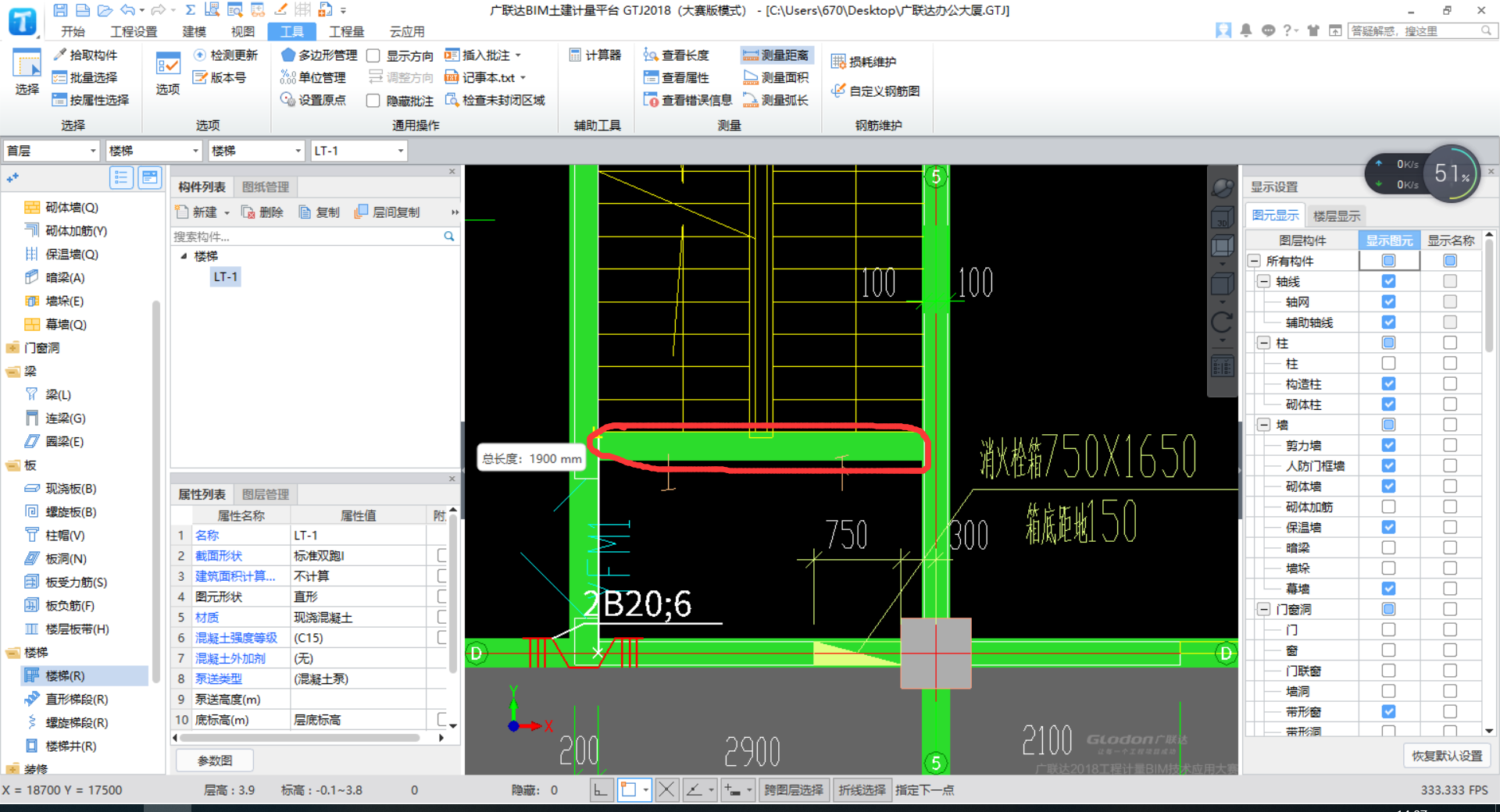The width and height of the screenshot is (1500, 812).
Task: Click 删除 delete component button
Action: coord(262,212)
